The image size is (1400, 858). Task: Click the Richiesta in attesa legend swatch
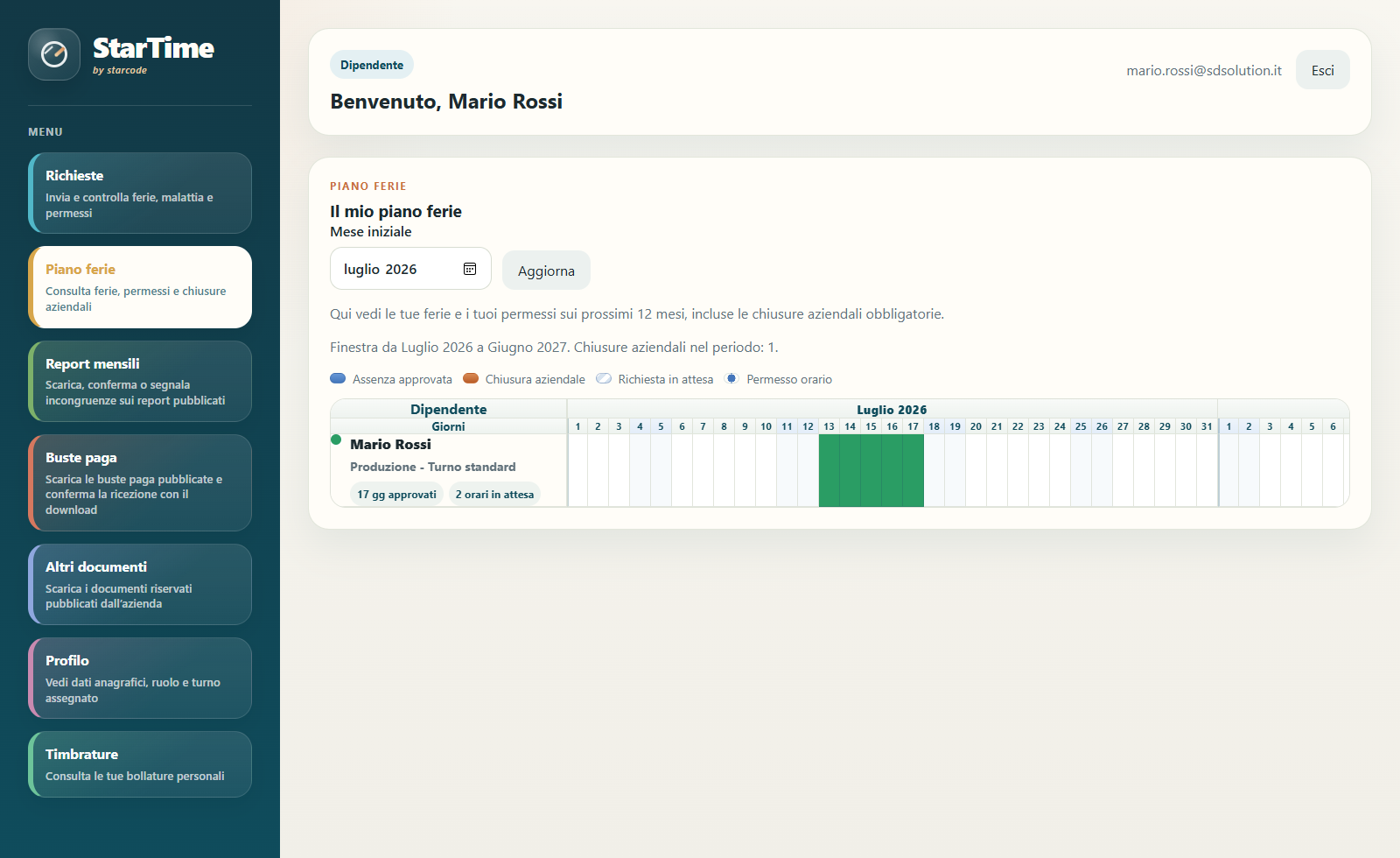(604, 378)
